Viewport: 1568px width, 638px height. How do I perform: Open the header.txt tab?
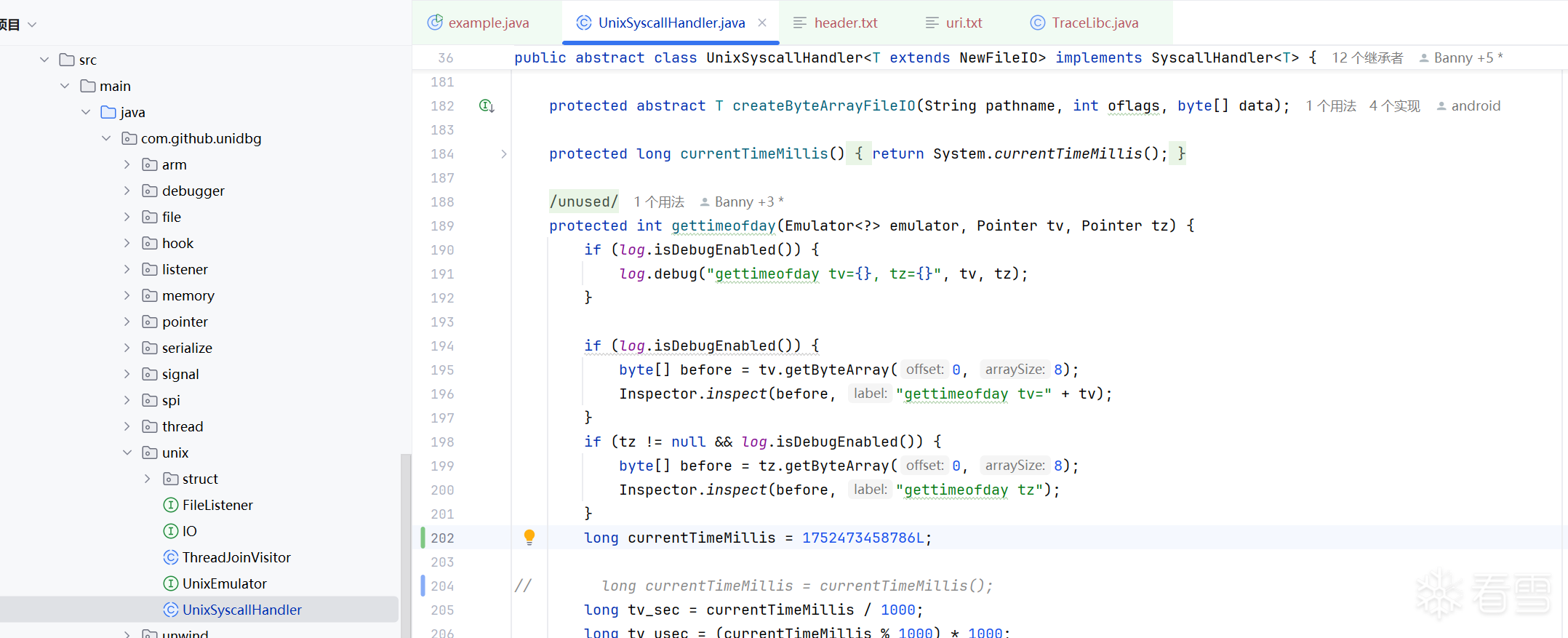836,23
